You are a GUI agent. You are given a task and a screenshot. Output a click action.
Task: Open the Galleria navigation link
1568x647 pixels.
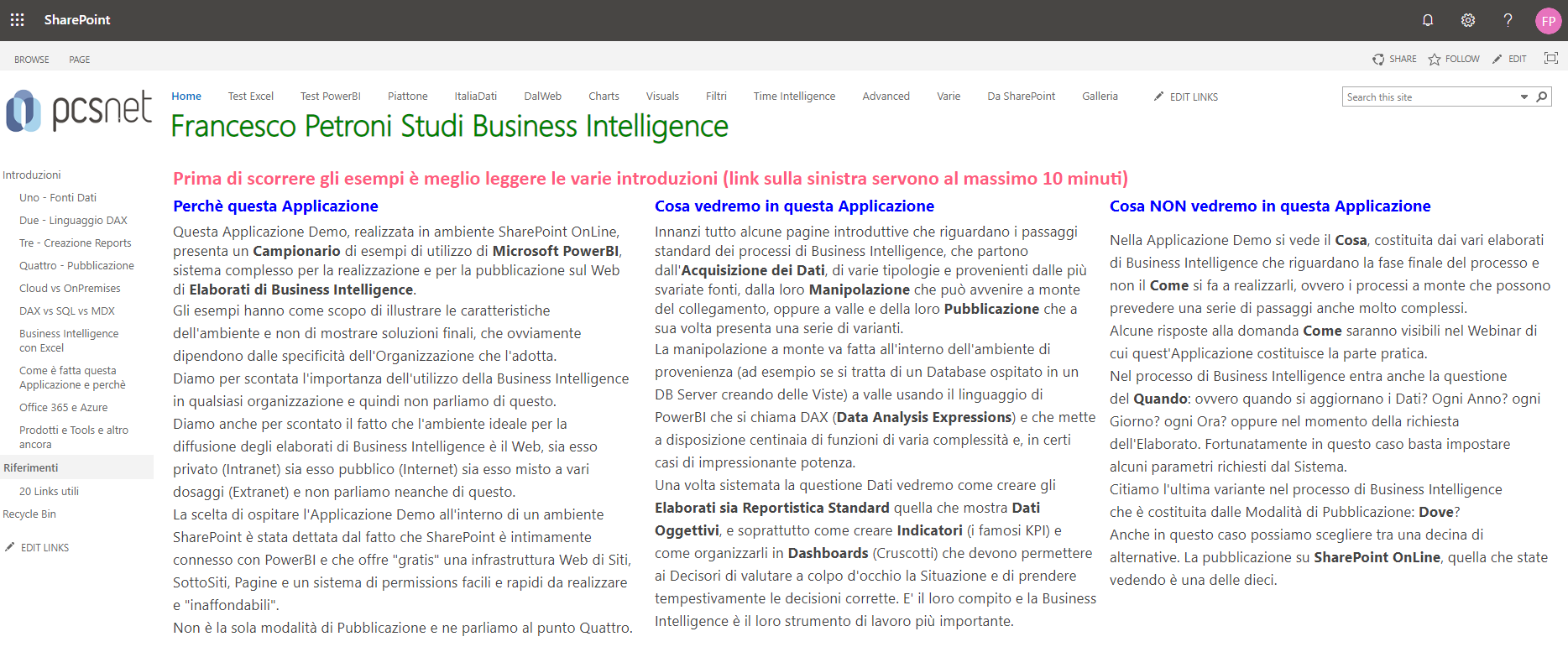(1100, 96)
